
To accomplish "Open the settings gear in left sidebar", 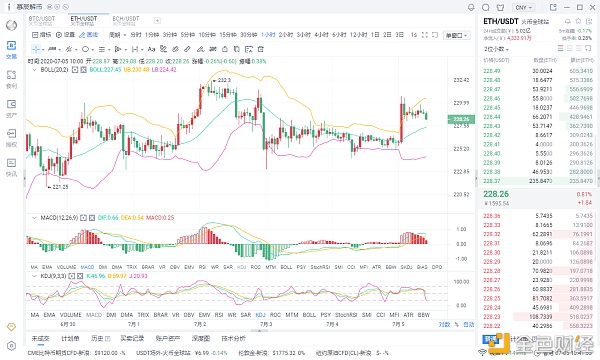I will (x=11, y=346).
